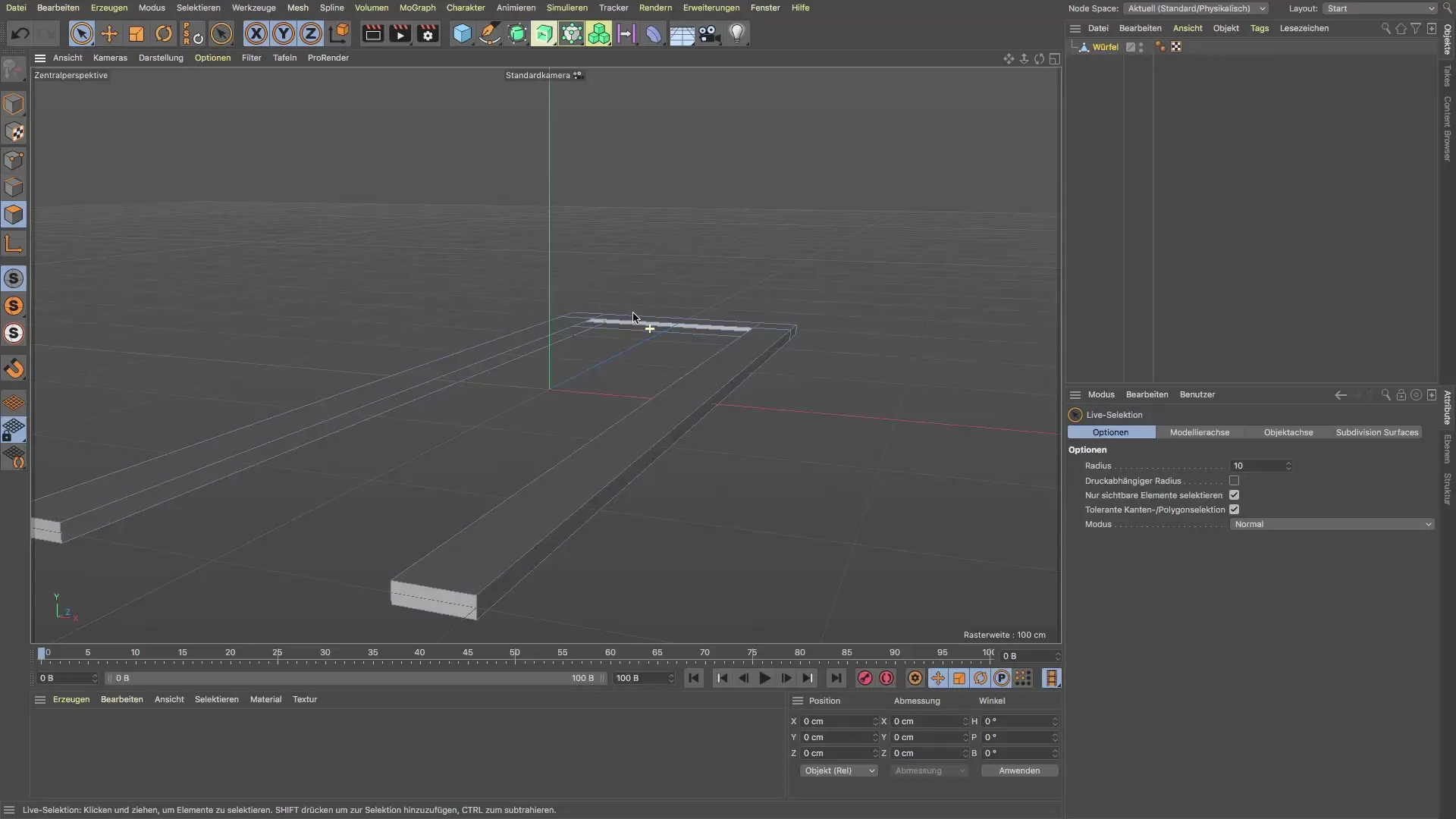Viewport: 1456px width, 819px height.
Task: Open the MoGraph menu
Action: click(x=418, y=8)
